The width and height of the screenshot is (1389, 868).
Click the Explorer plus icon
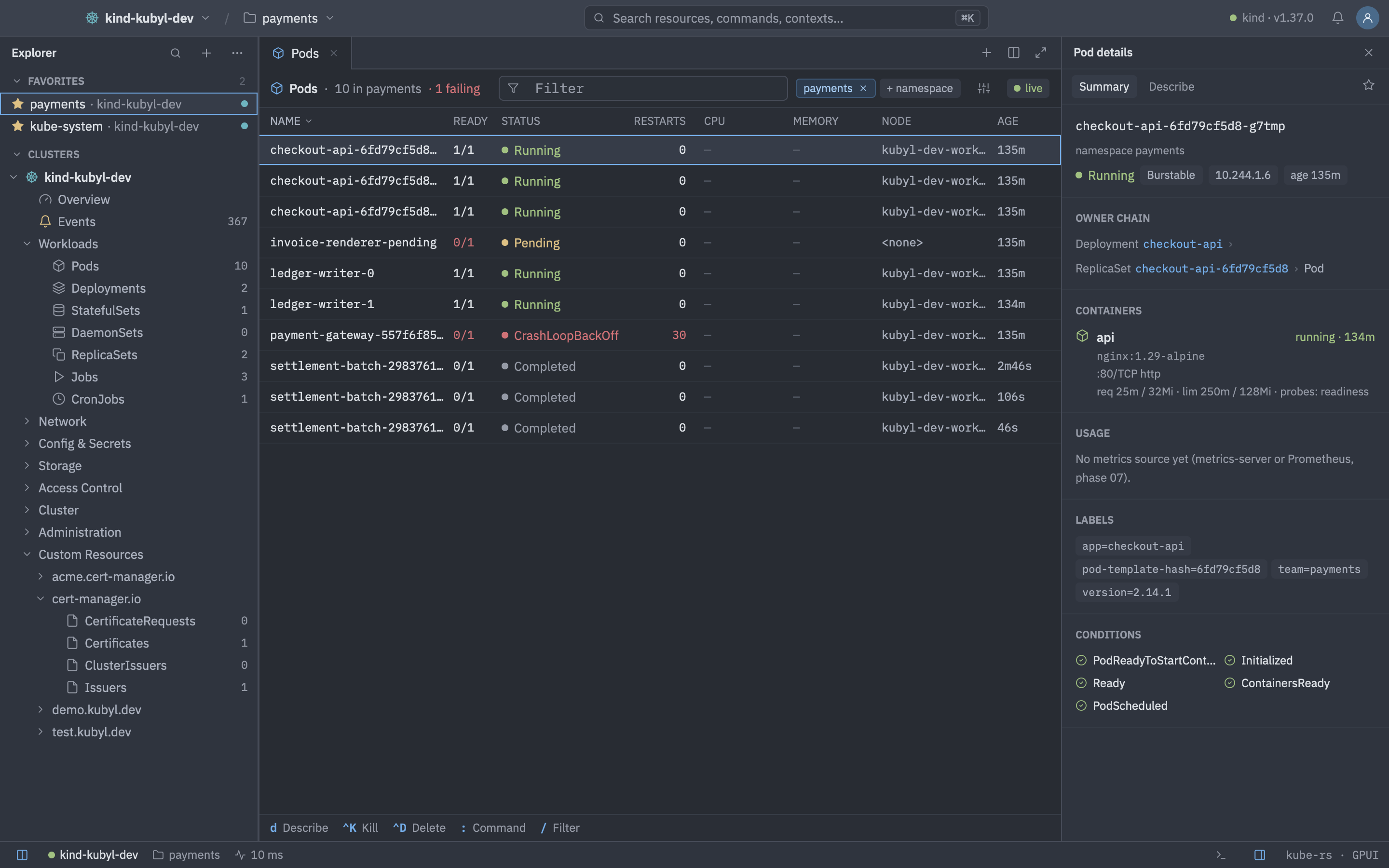[x=206, y=53]
